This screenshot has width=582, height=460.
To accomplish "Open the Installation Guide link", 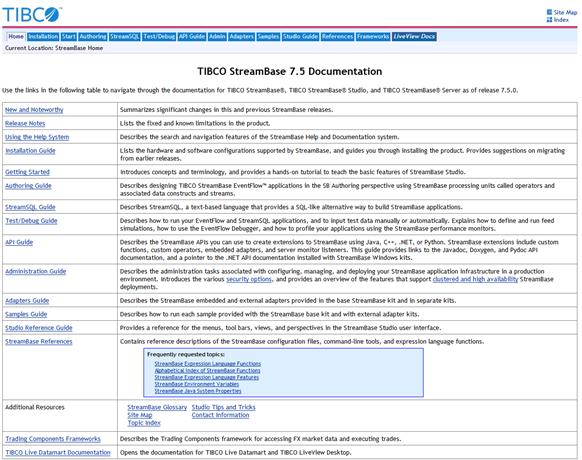I will [30, 151].
